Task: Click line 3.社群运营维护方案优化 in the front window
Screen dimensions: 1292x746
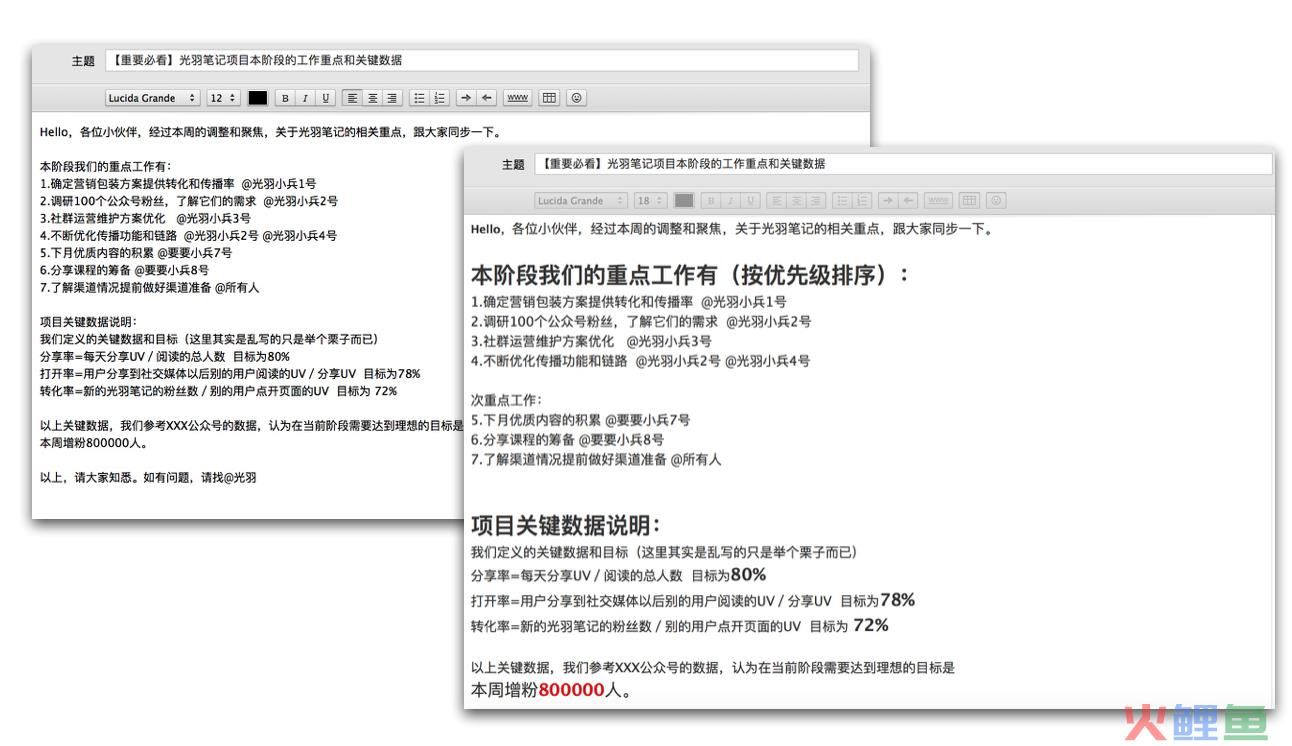Action: 591,341
